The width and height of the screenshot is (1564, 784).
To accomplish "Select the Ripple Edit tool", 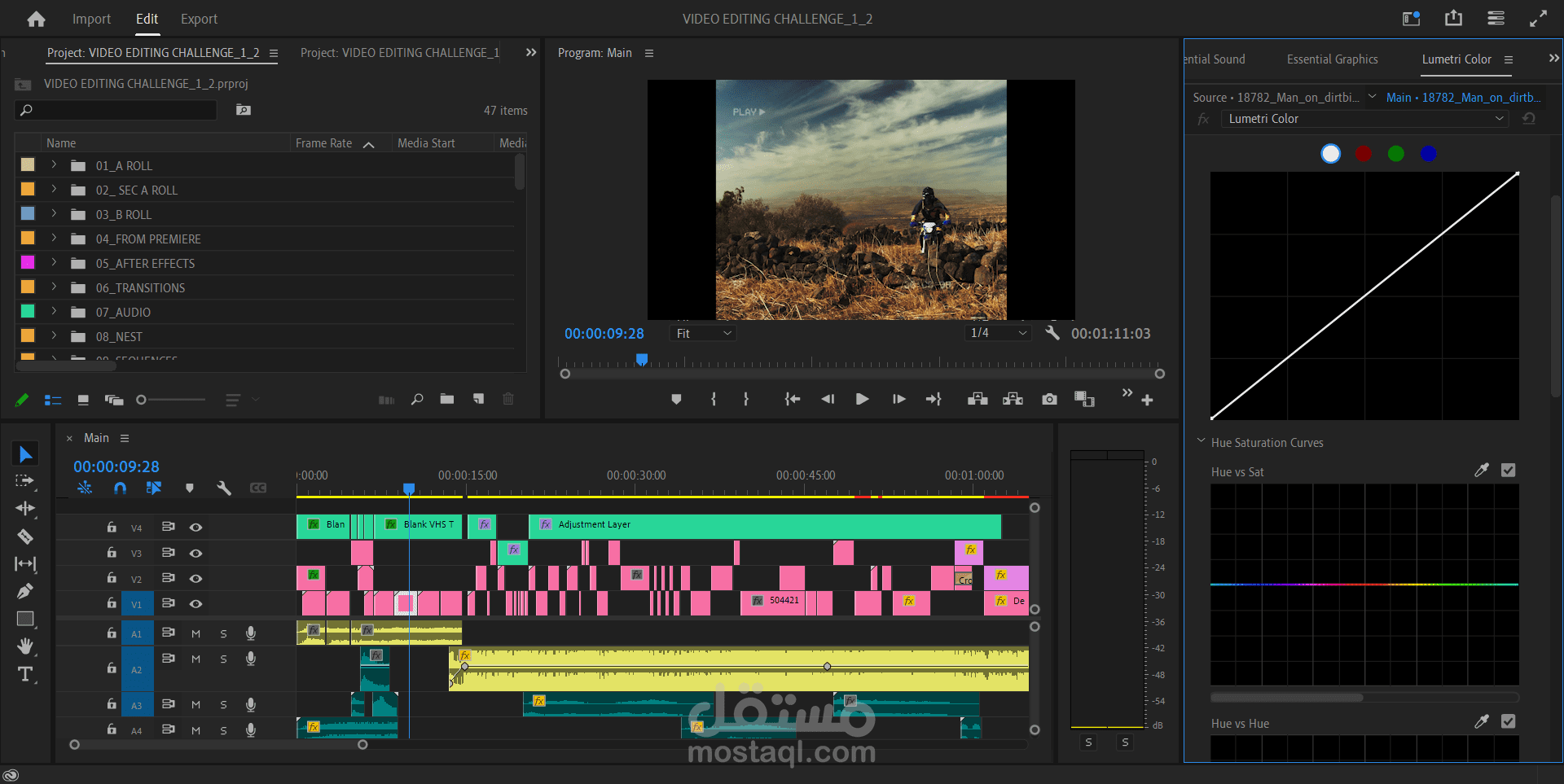I will 25,509.
